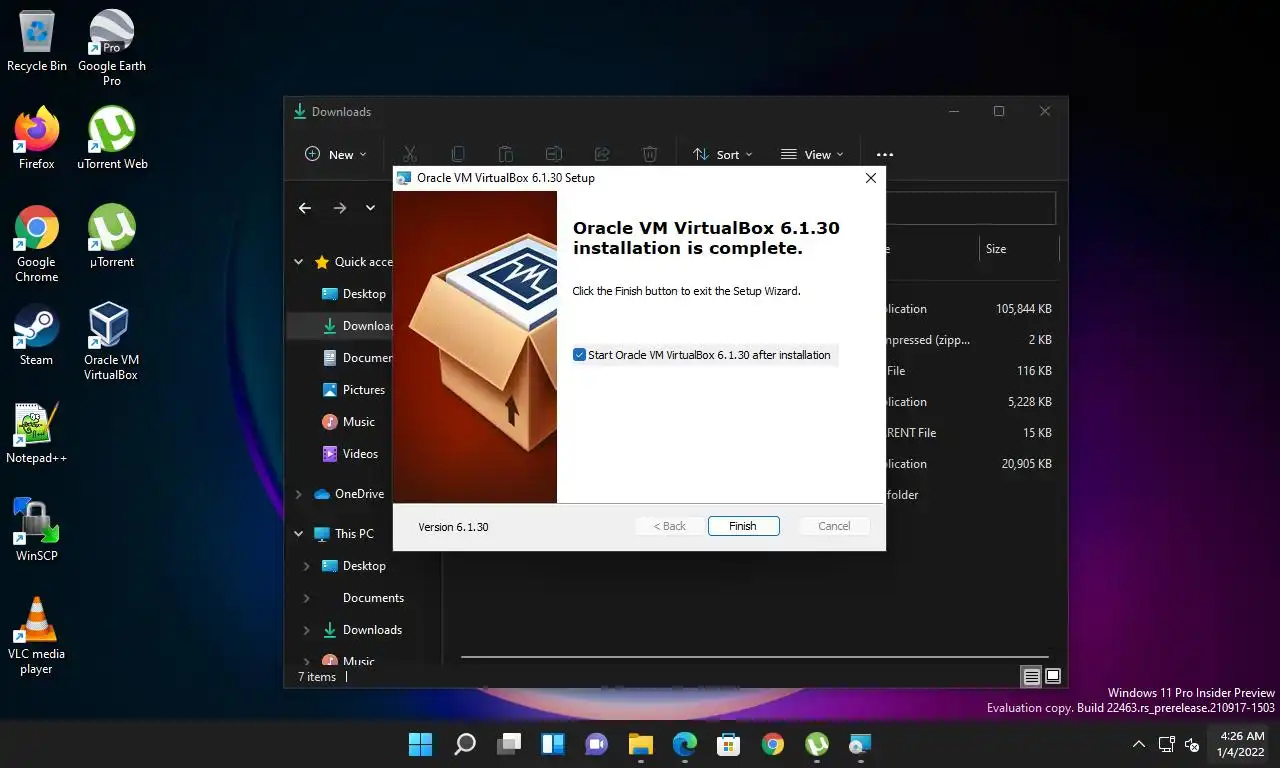
Task: Close the VirtualBox Setup dialog
Action: click(870, 178)
